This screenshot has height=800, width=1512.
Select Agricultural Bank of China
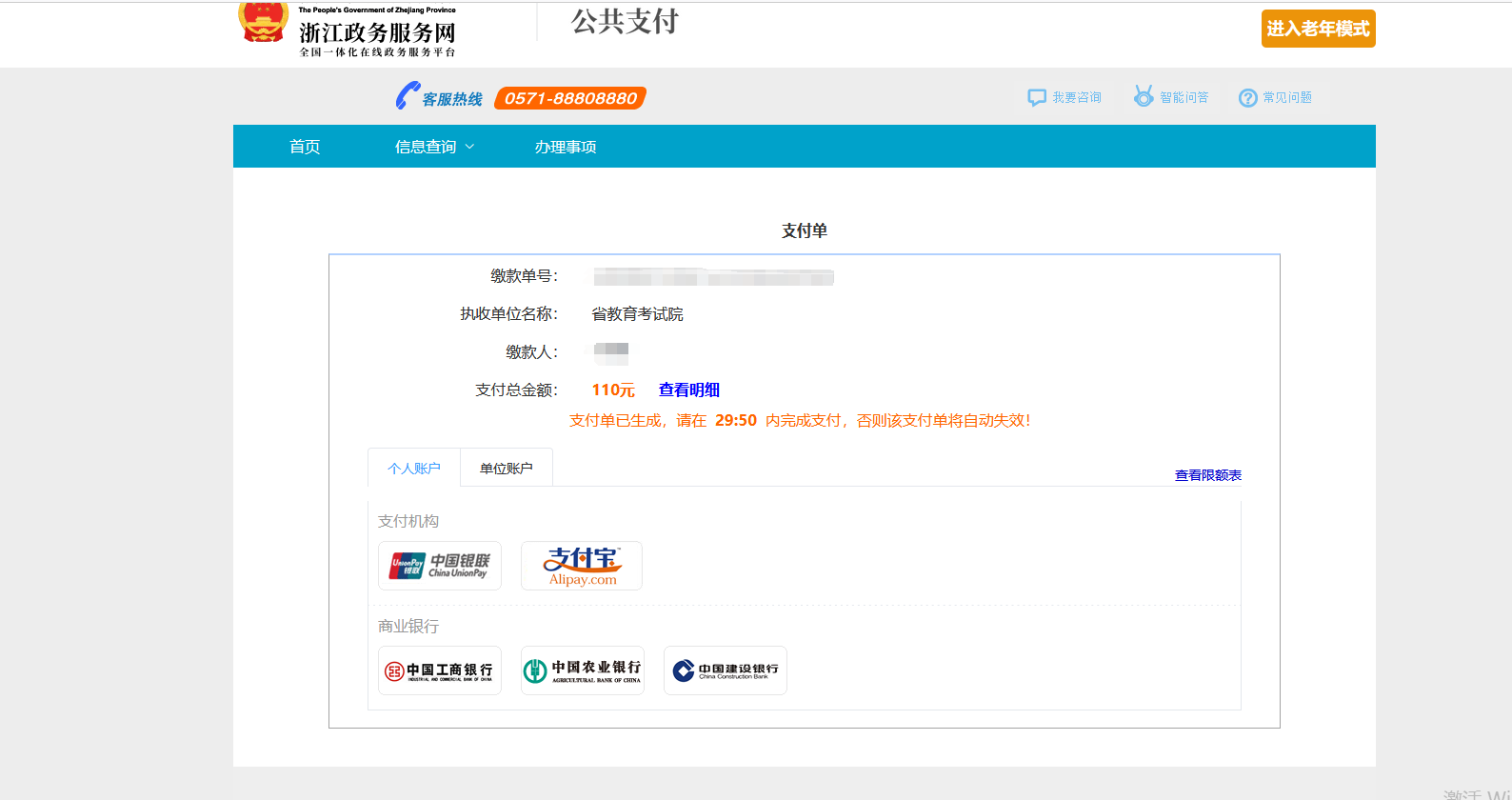(582, 670)
